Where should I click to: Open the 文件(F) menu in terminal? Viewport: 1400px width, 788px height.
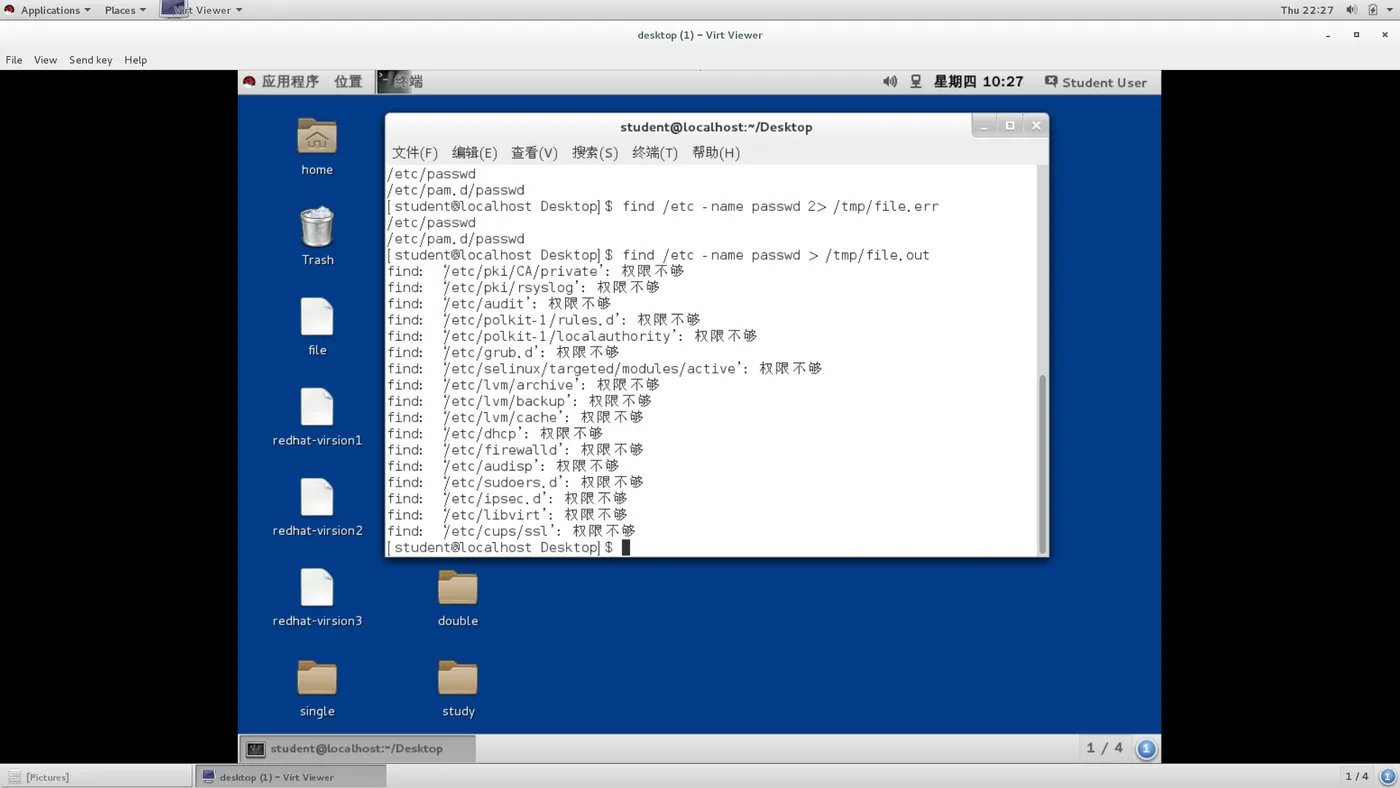[x=415, y=153]
